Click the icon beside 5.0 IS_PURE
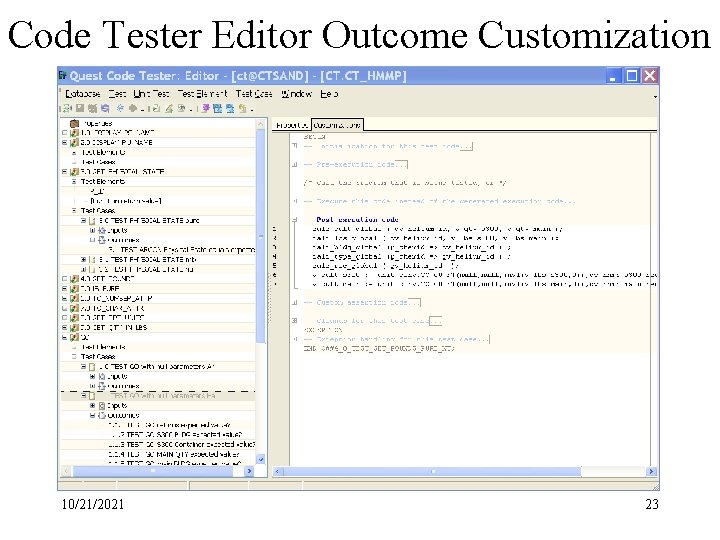This screenshot has height=540, width=720. click(x=74, y=288)
